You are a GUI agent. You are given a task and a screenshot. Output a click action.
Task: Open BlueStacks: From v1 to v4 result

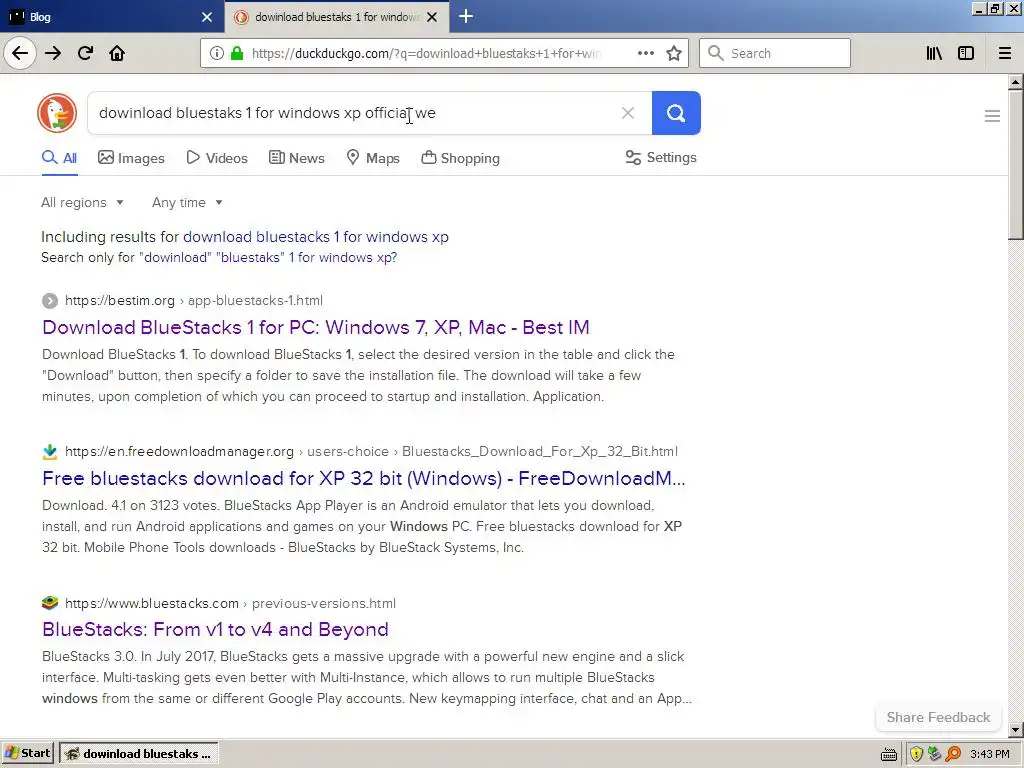215,629
